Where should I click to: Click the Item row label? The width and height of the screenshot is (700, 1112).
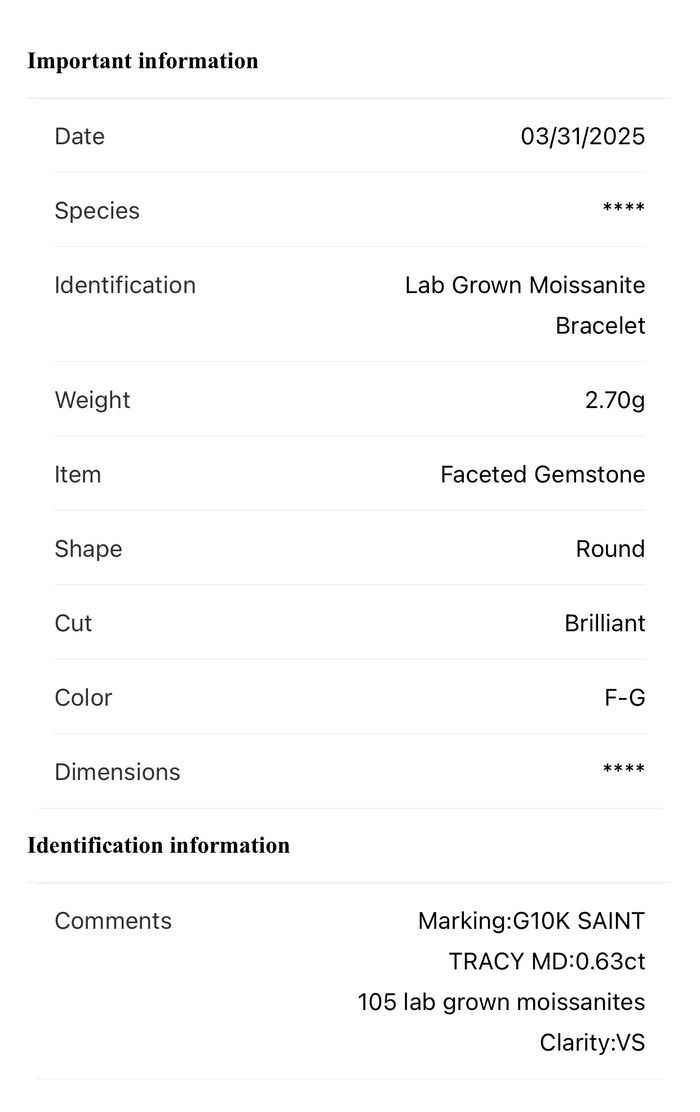pos(78,474)
